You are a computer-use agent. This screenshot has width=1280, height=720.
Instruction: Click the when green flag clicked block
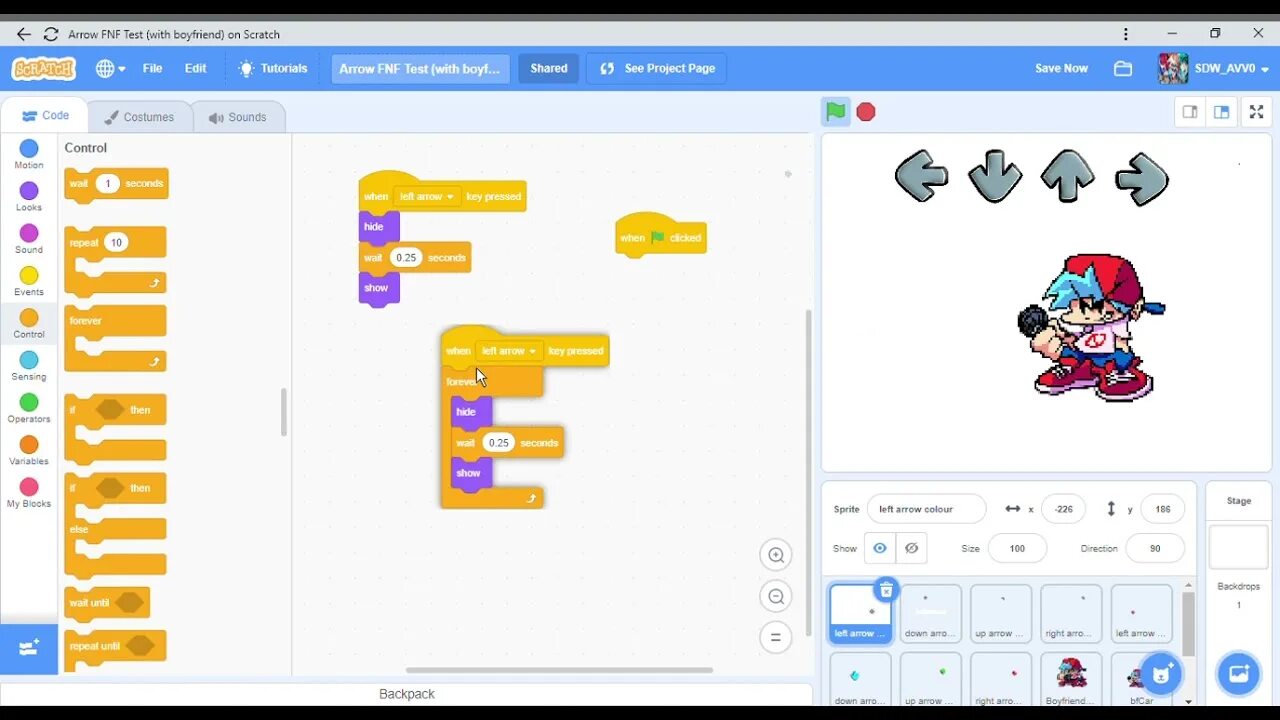[661, 236]
